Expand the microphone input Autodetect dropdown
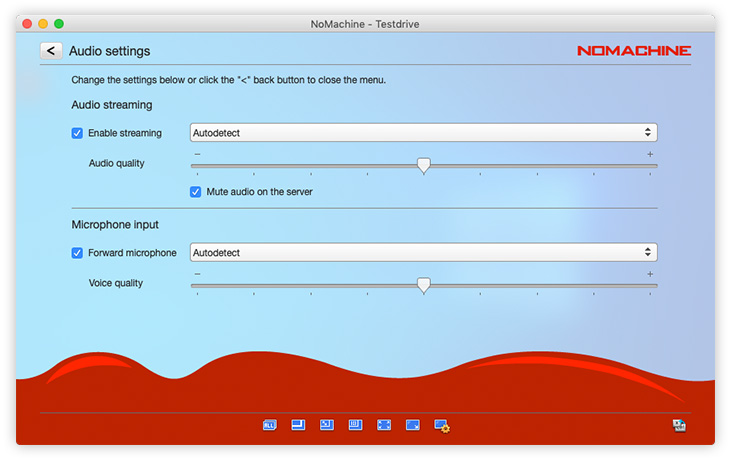730x458 pixels. coord(423,253)
